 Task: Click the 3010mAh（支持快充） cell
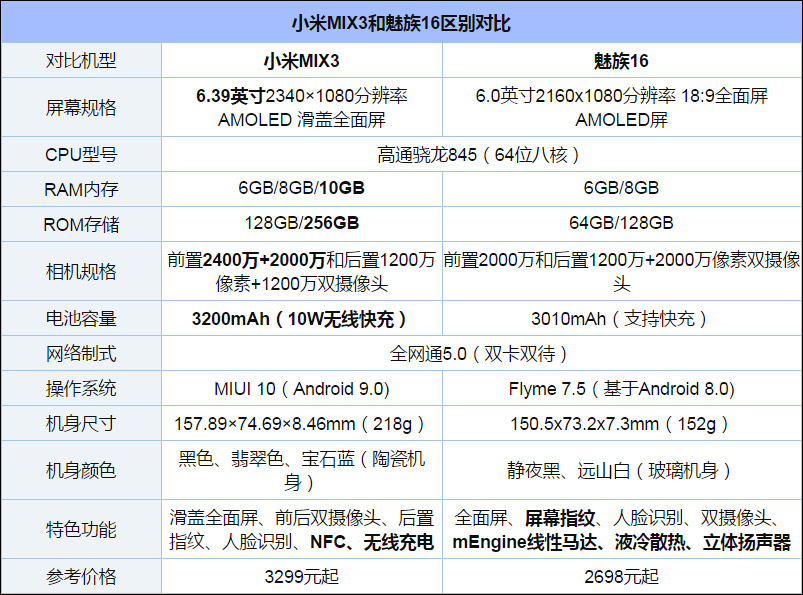(622, 318)
